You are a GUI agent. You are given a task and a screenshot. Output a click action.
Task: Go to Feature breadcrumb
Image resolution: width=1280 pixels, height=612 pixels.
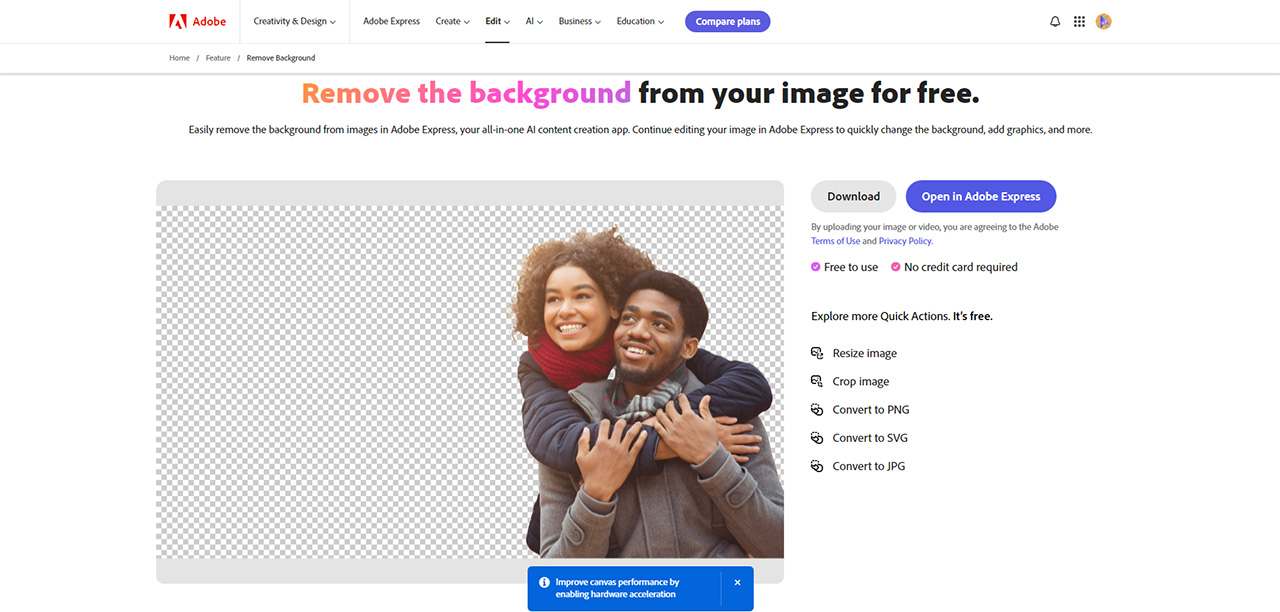point(218,58)
